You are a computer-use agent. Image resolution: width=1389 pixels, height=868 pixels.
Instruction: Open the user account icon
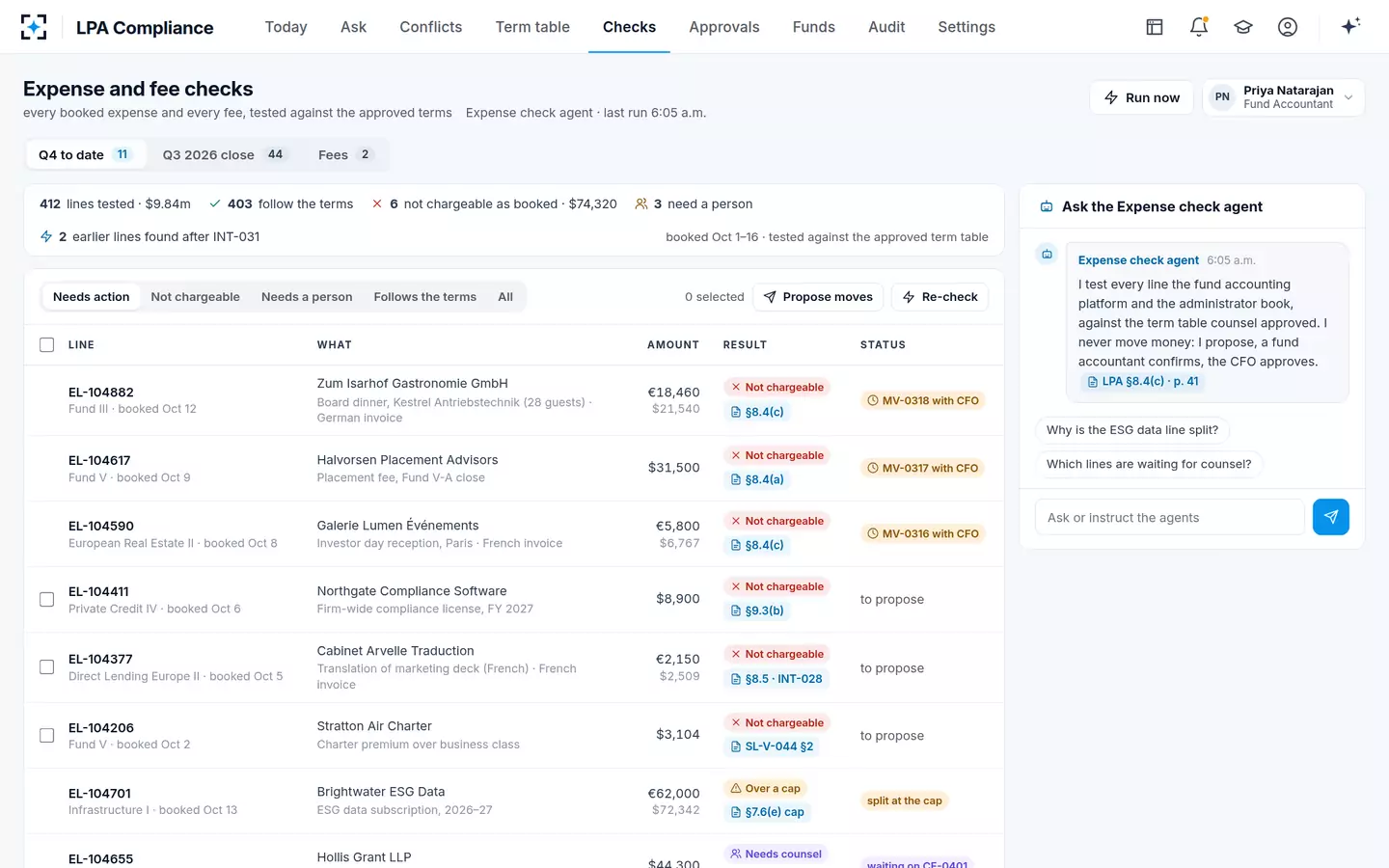tap(1288, 27)
